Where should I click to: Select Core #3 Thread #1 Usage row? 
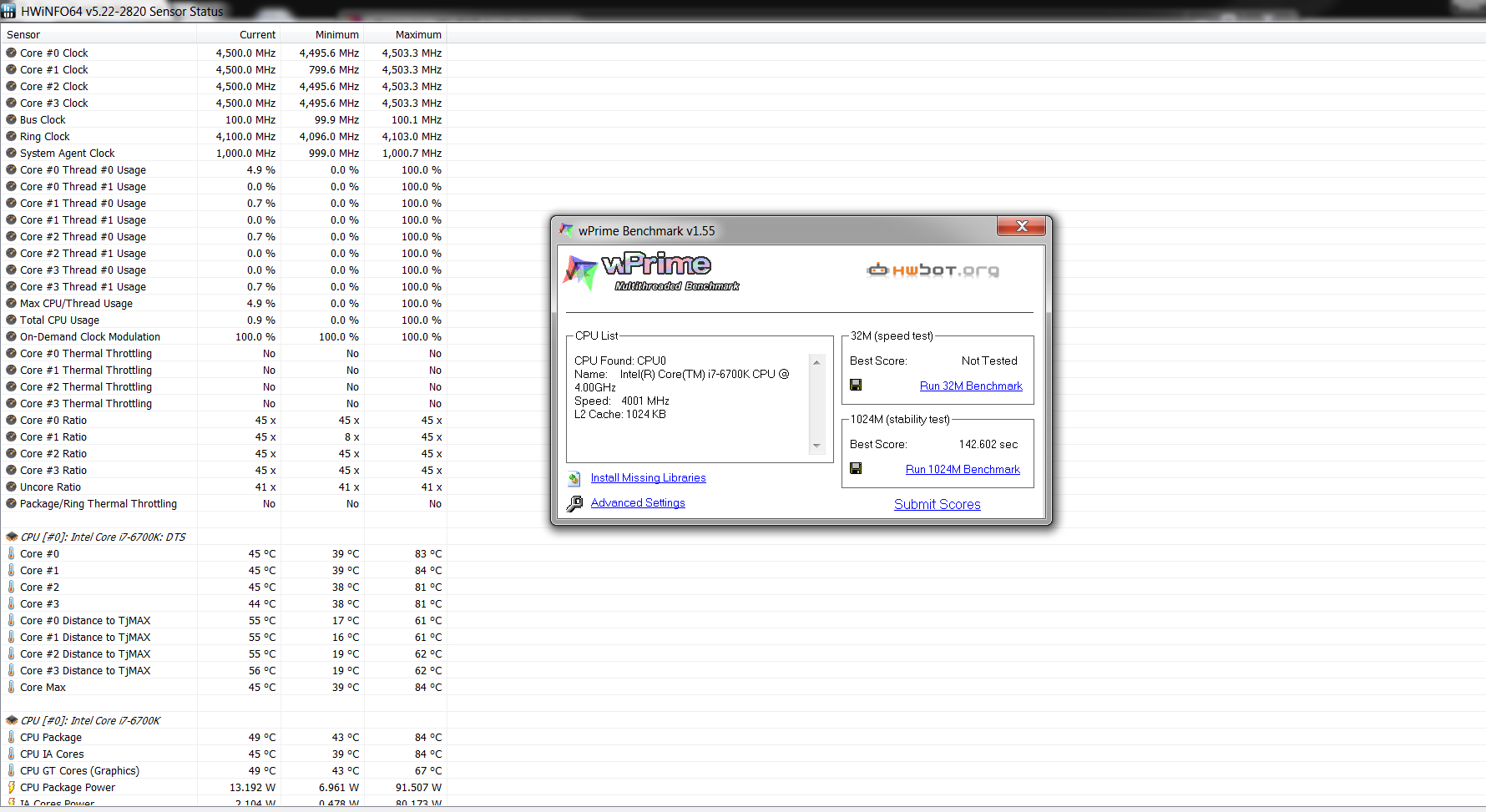tap(224, 286)
